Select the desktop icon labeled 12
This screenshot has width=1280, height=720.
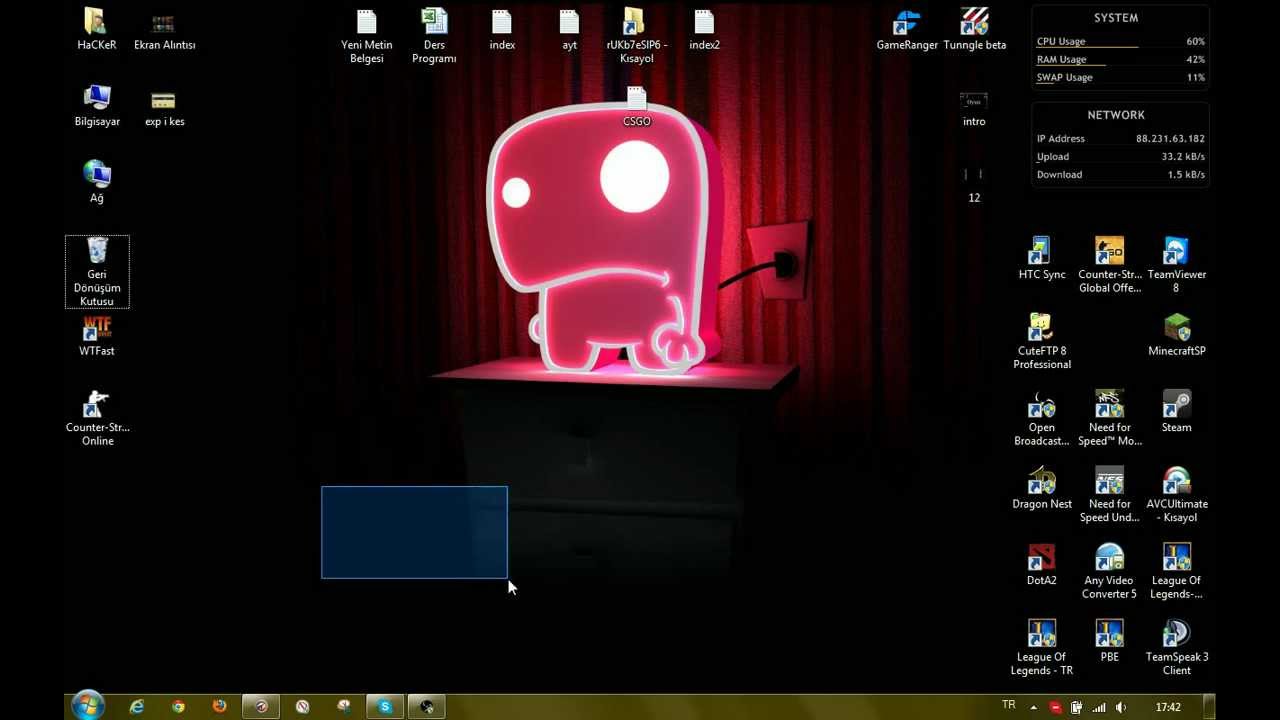(x=974, y=184)
